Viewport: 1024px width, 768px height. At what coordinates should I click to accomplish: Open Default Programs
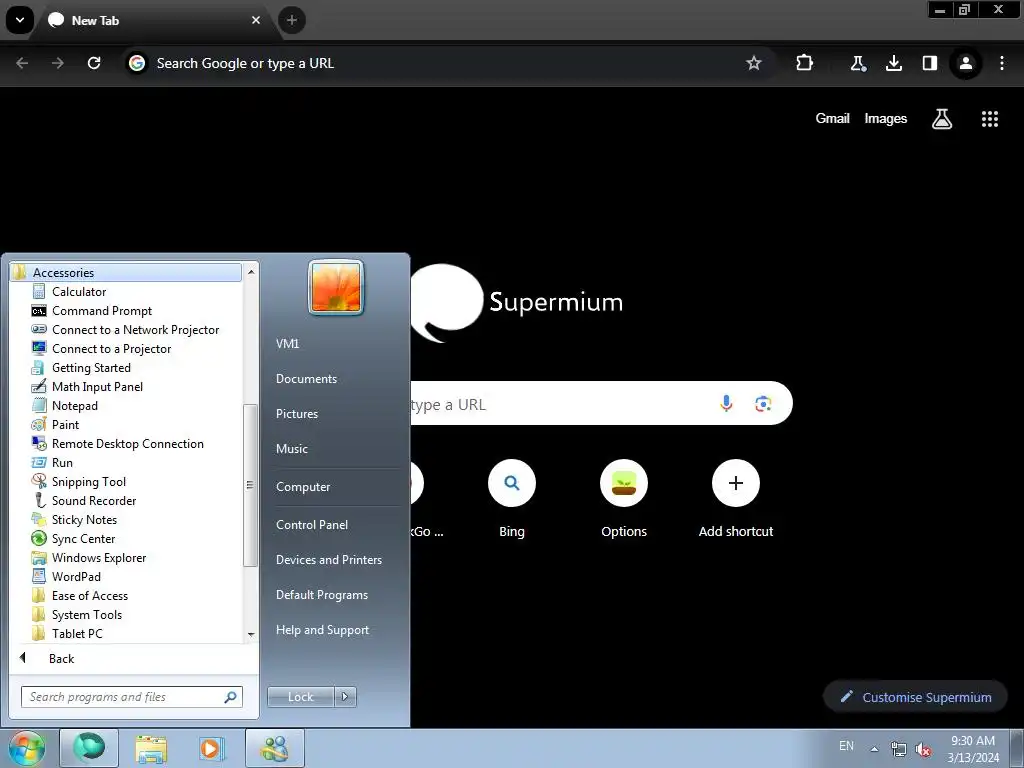click(x=321, y=595)
